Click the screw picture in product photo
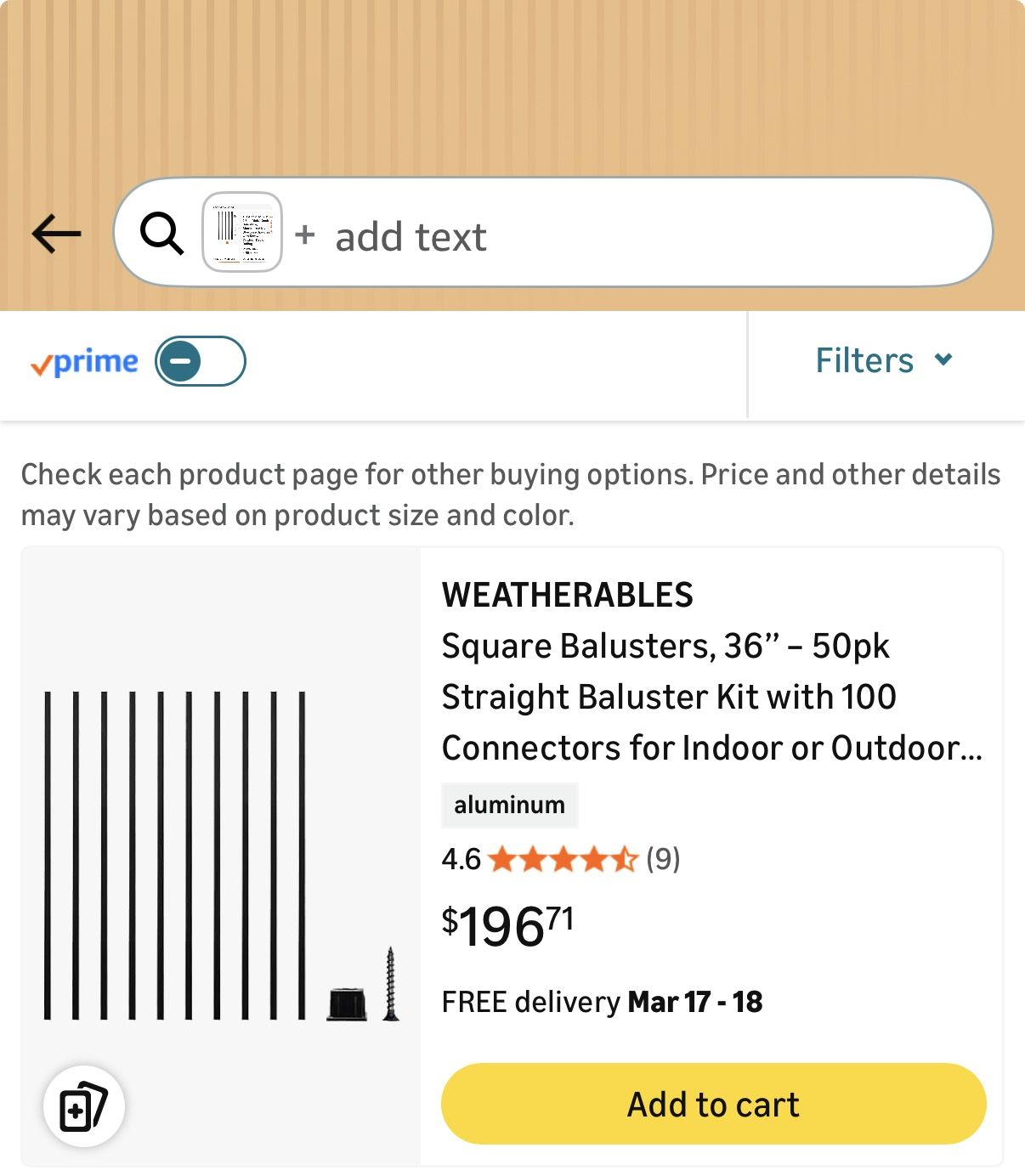 390,984
